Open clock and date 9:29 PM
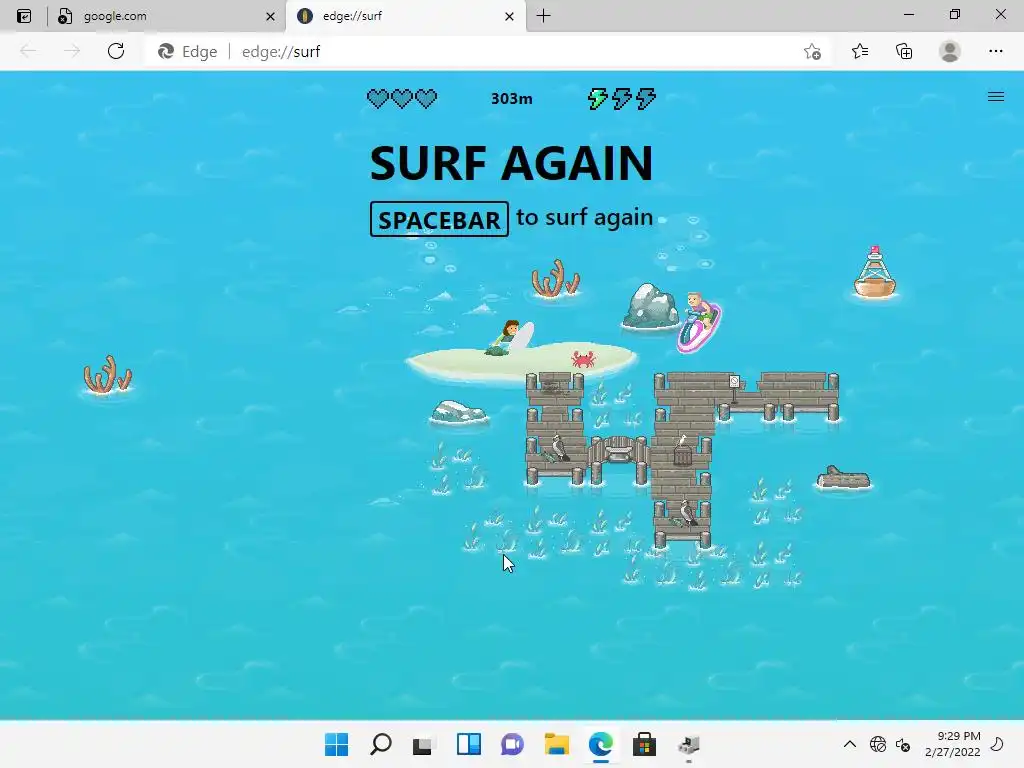Screen dimensions: 1024x768 tap(953, 744)
